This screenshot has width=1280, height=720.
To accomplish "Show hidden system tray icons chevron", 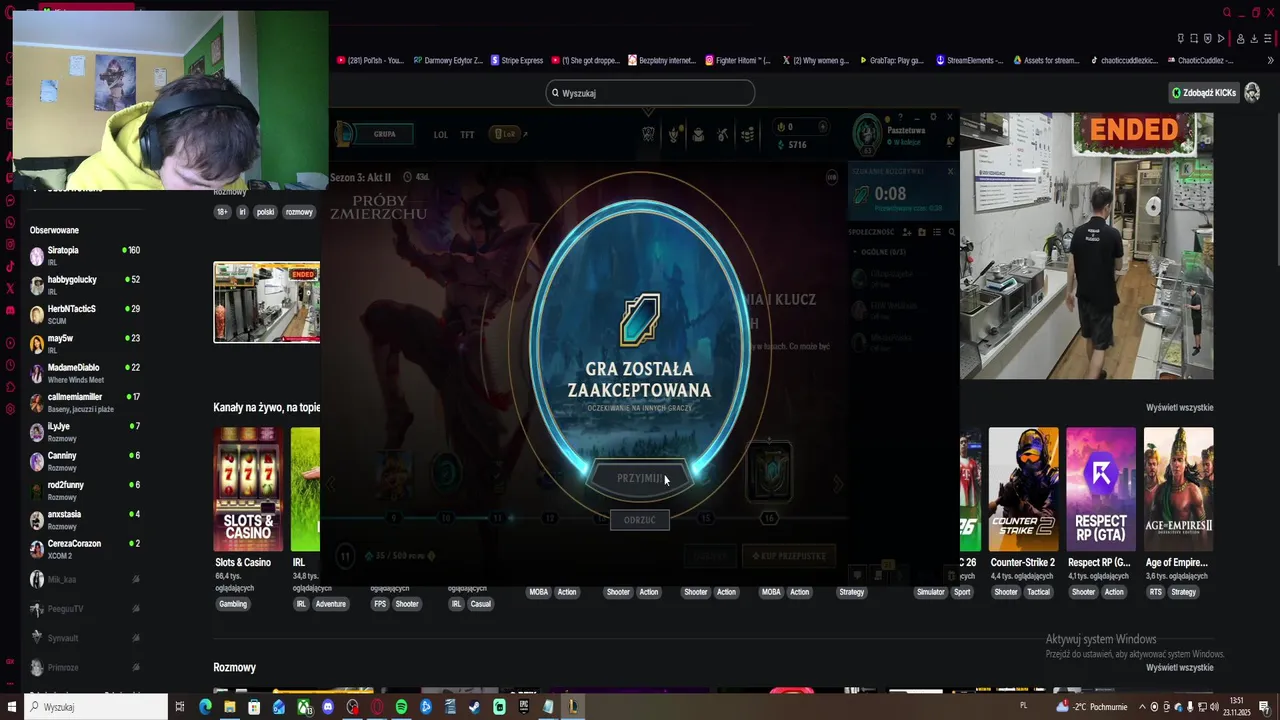I will coord(1143,707).
